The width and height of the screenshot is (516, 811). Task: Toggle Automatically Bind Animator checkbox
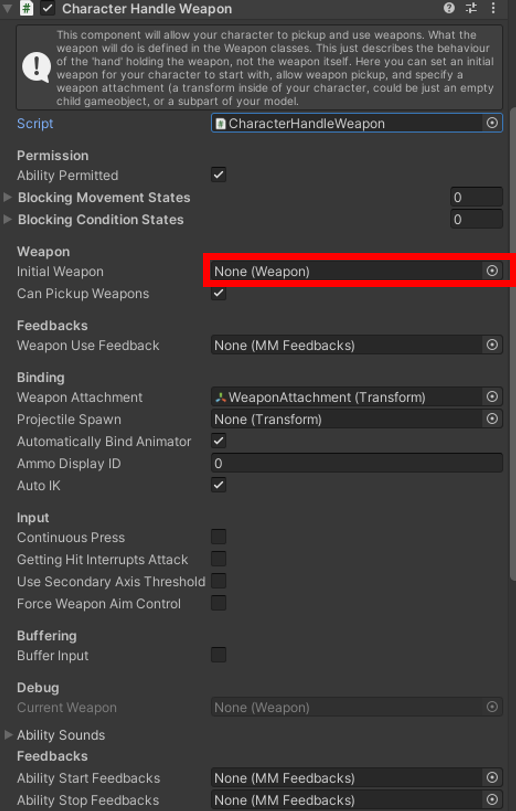click(x=219, y=441)
